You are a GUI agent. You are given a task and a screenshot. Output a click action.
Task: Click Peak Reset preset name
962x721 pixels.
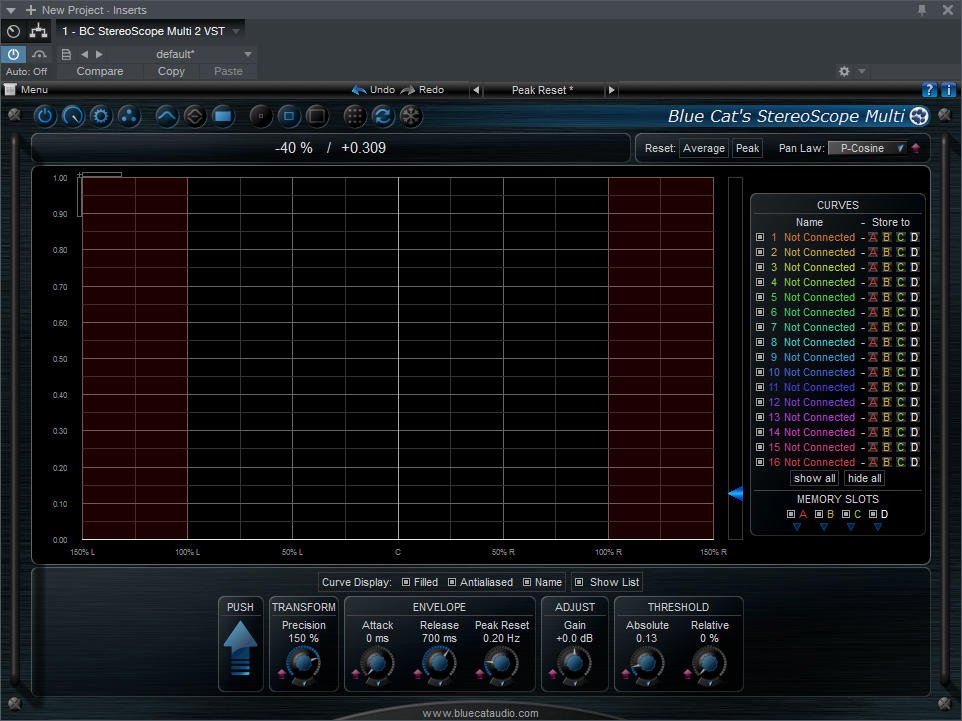click(542, 90)
